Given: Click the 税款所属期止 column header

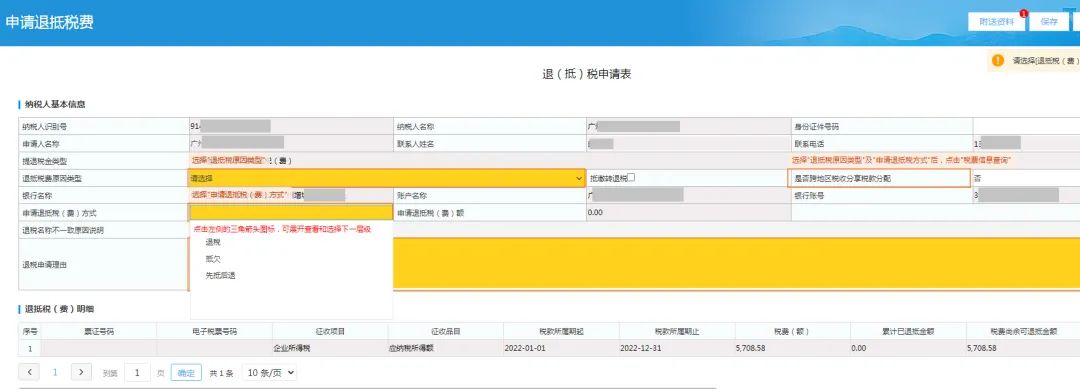Looking at the screenshot, I should tap(677, 331).
